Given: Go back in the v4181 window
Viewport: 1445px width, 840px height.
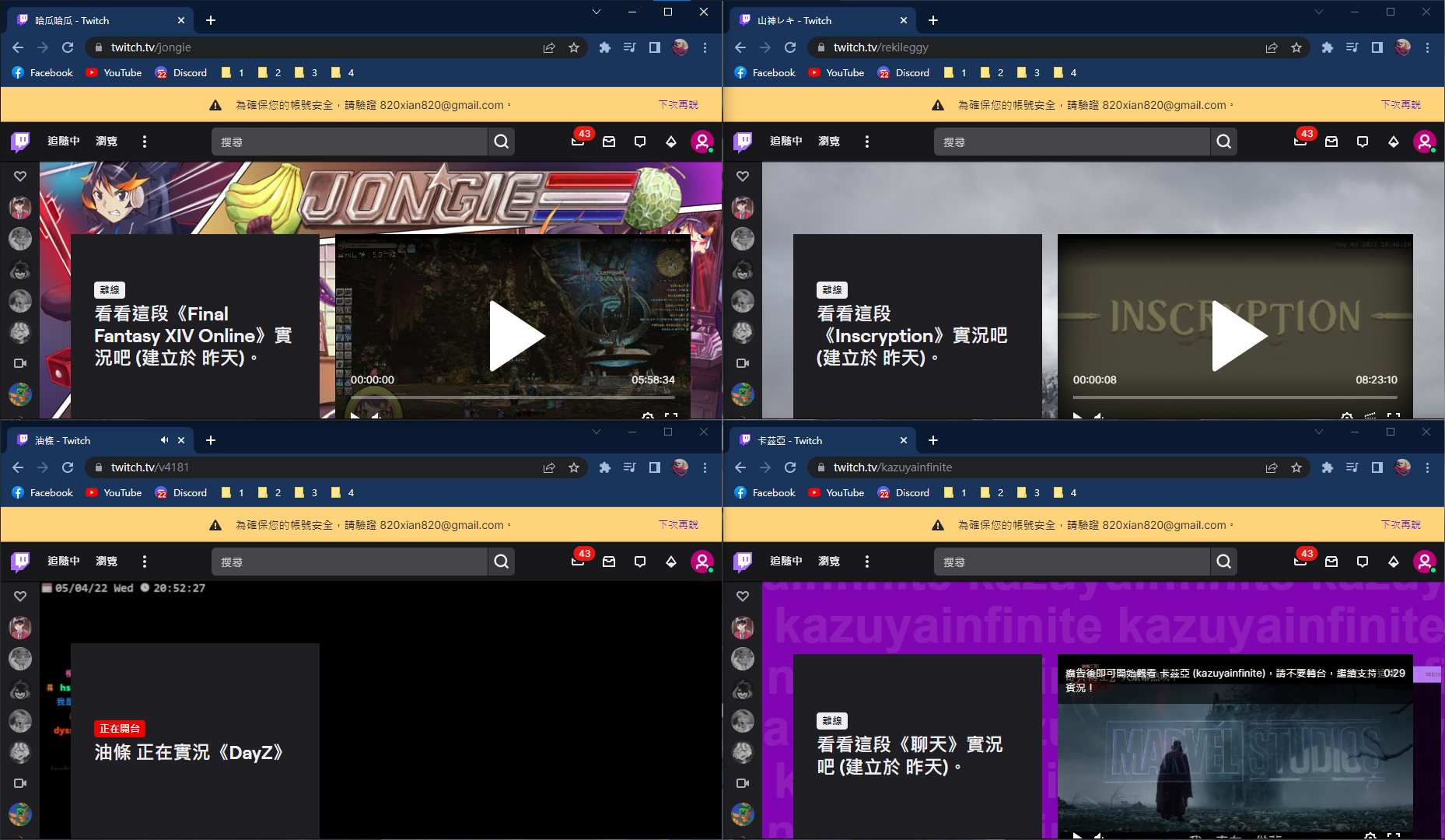Looking at the screenshot, I should click(x=18, y=467).
